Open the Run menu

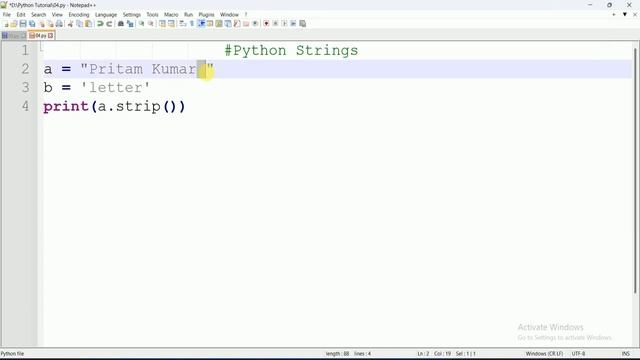click(x=188, y=15)
